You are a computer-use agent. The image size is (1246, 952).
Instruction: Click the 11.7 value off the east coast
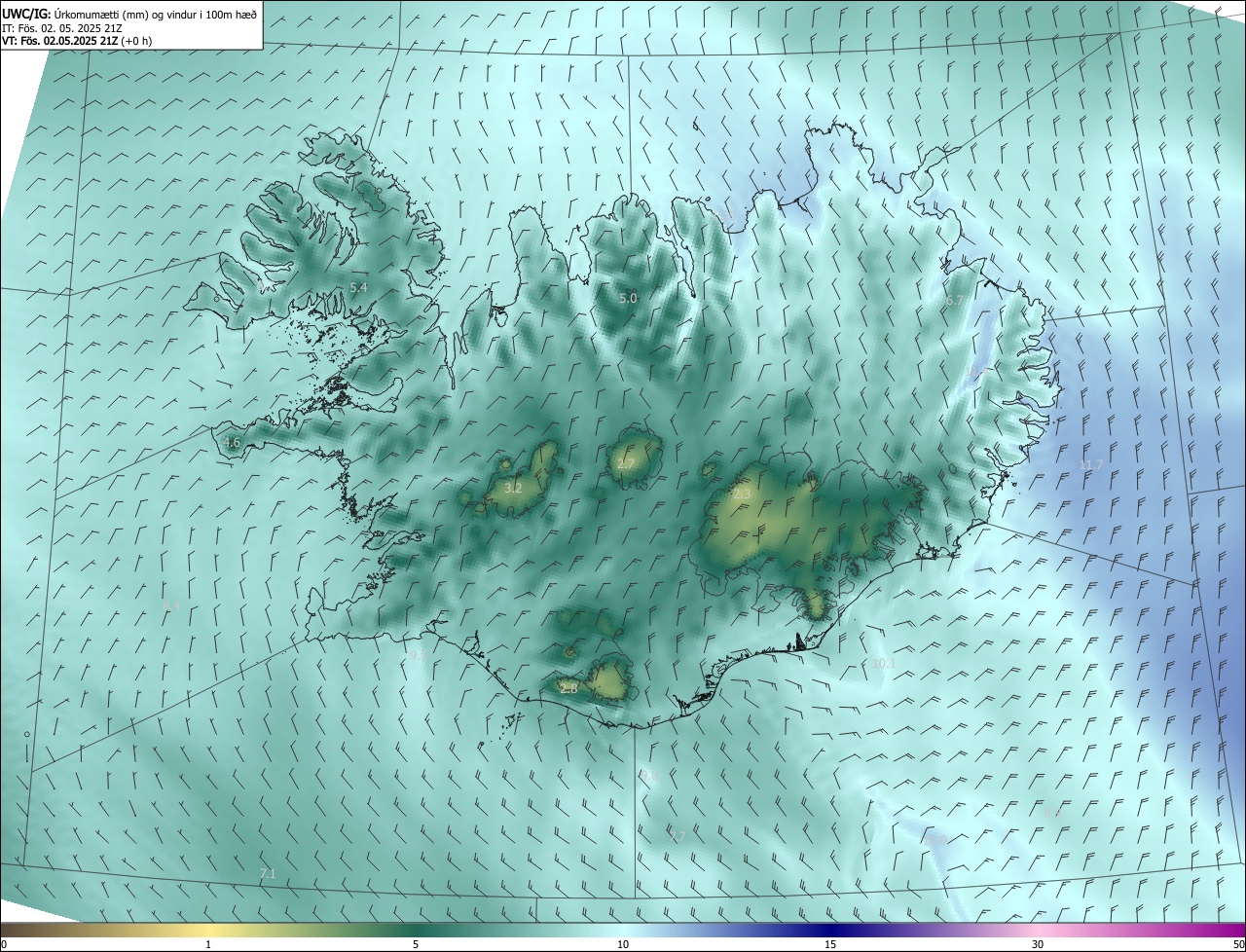point(1091,465)
